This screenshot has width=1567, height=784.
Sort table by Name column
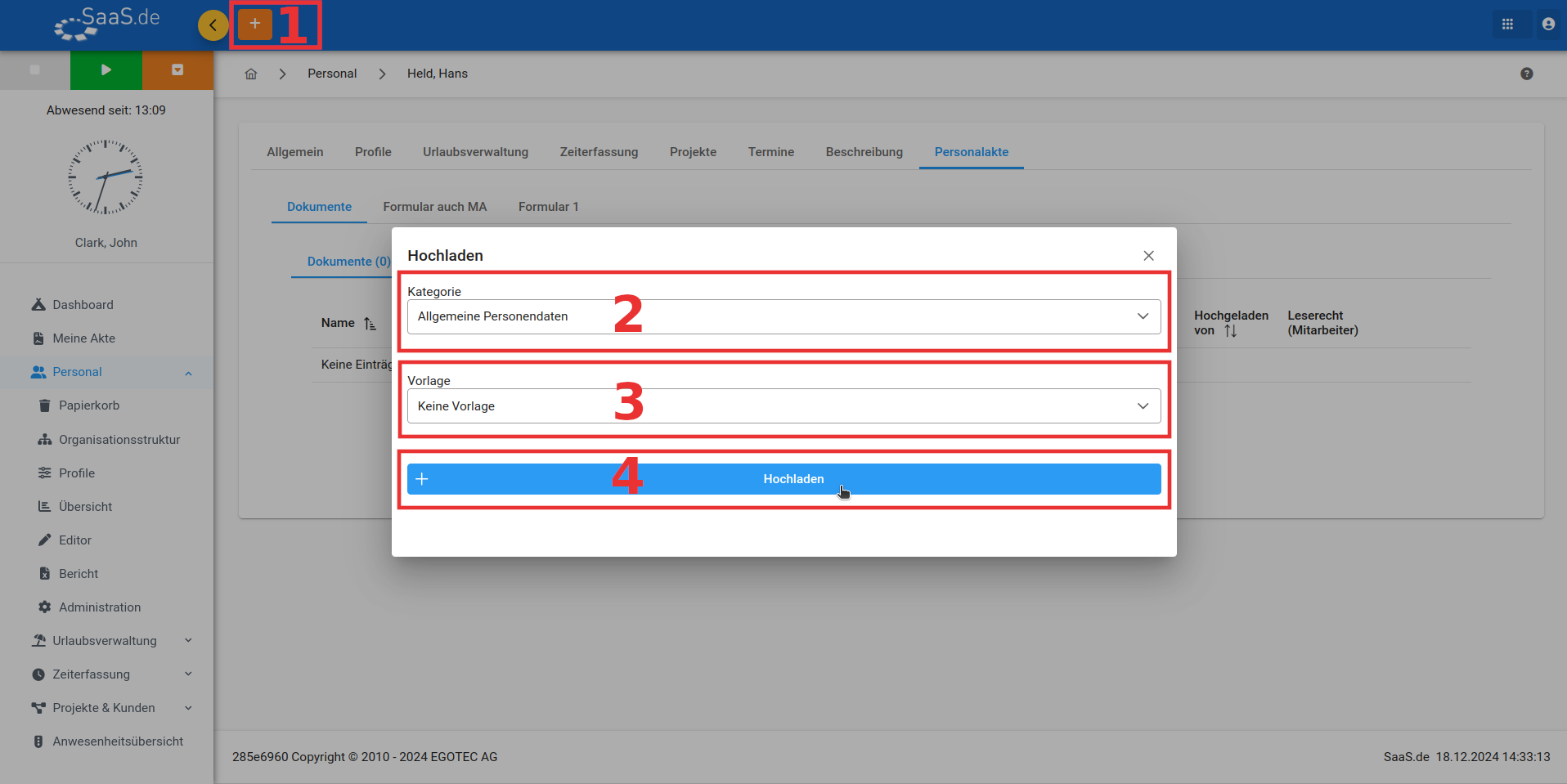[348, 323]
